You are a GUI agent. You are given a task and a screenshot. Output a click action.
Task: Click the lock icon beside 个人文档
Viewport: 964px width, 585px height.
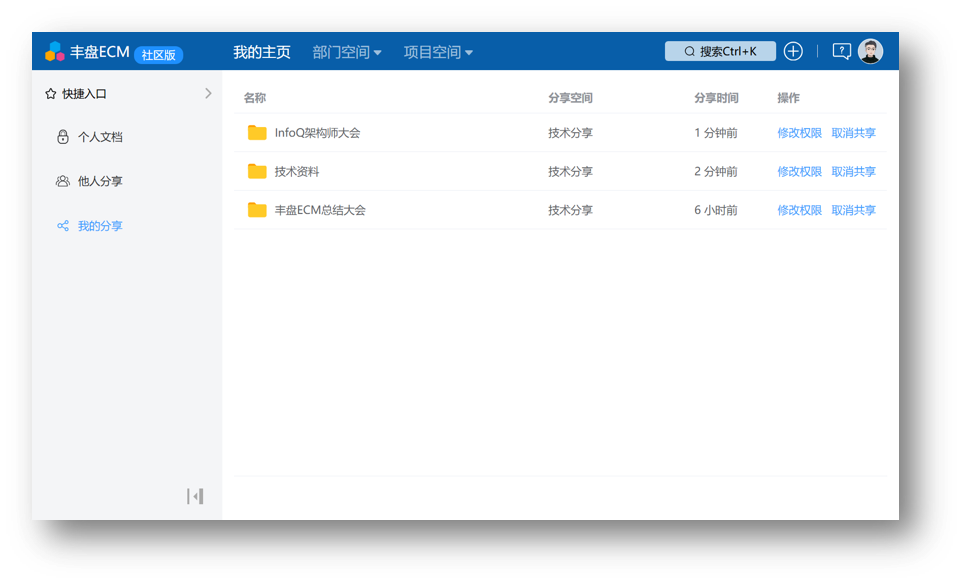click(63, 136)
